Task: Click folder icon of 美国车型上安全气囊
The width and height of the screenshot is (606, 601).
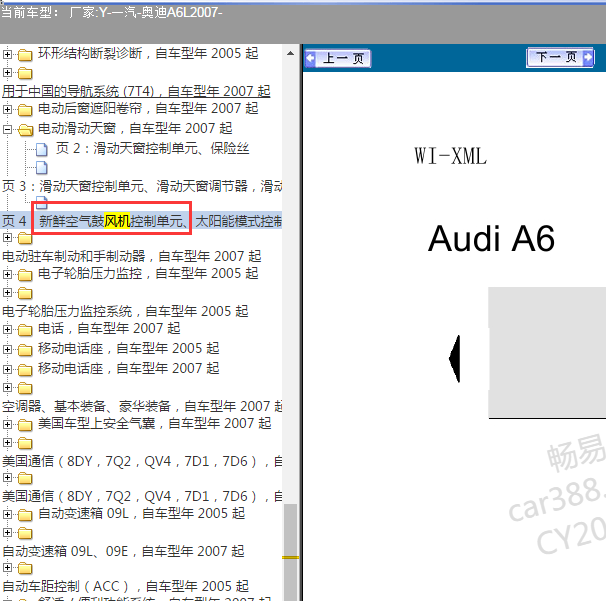Action: (x=25, y=425)
